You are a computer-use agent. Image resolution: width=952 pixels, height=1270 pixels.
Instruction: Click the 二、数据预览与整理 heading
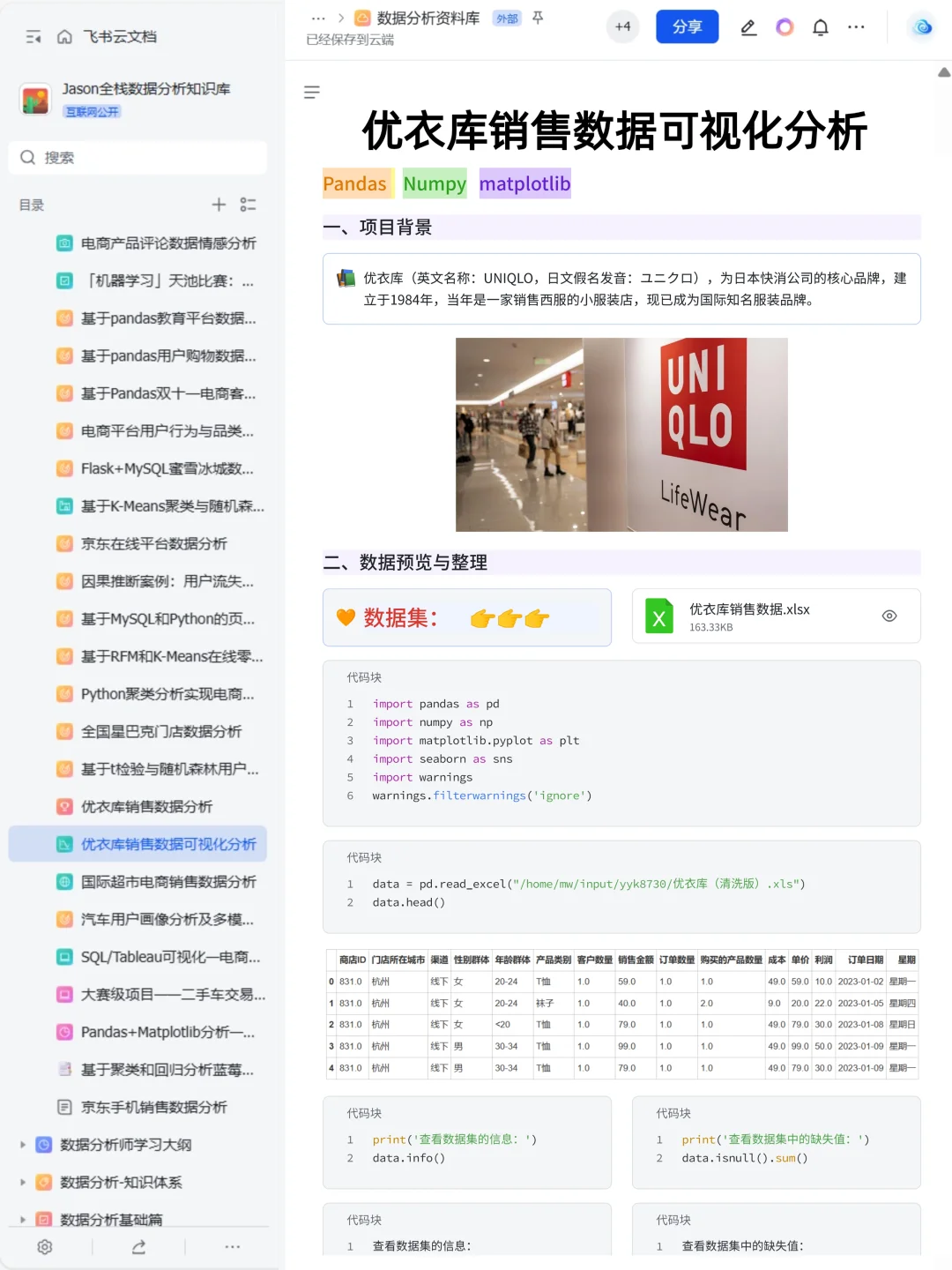(405, 563)
